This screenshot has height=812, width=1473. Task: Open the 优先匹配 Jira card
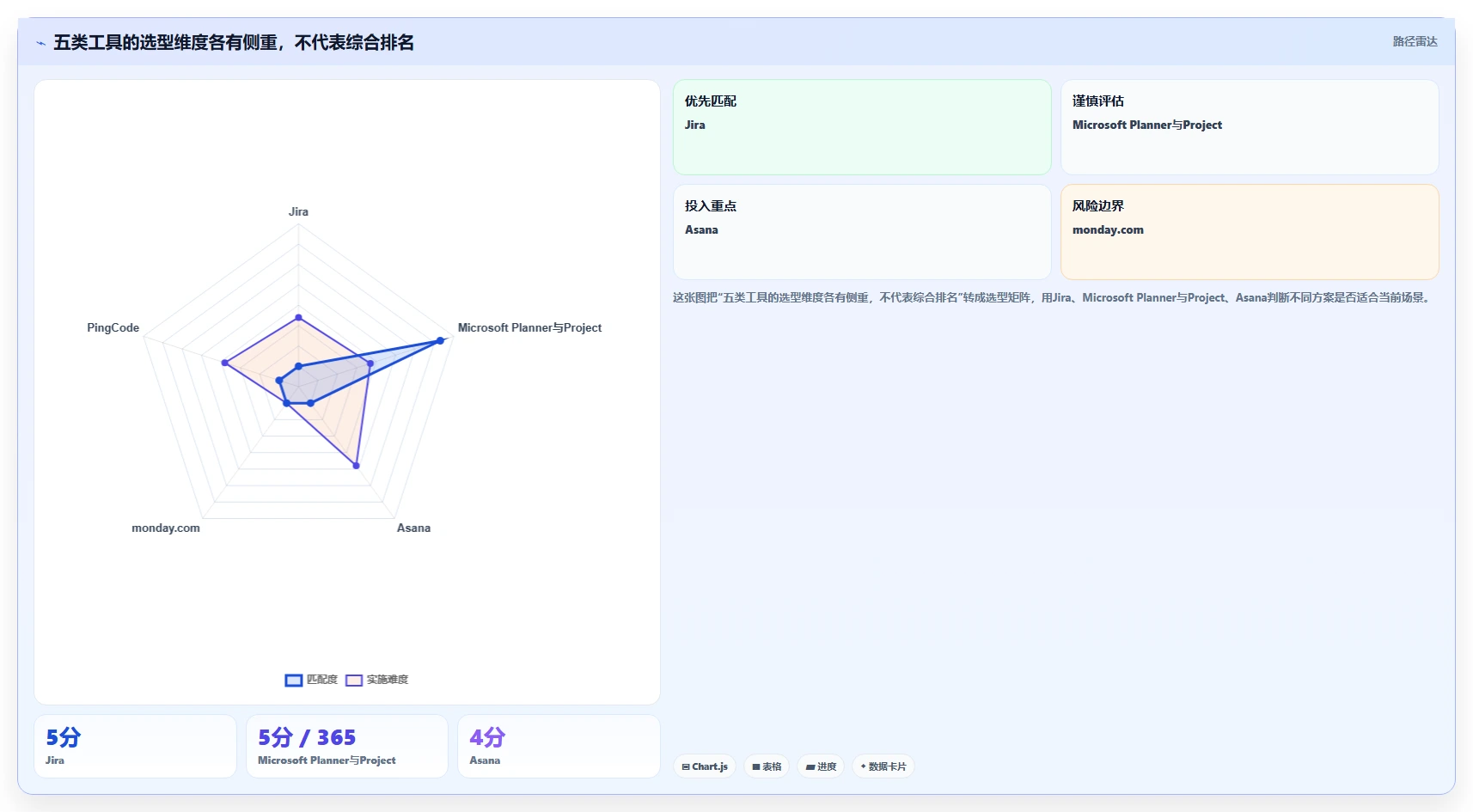[x=862, y=127]
